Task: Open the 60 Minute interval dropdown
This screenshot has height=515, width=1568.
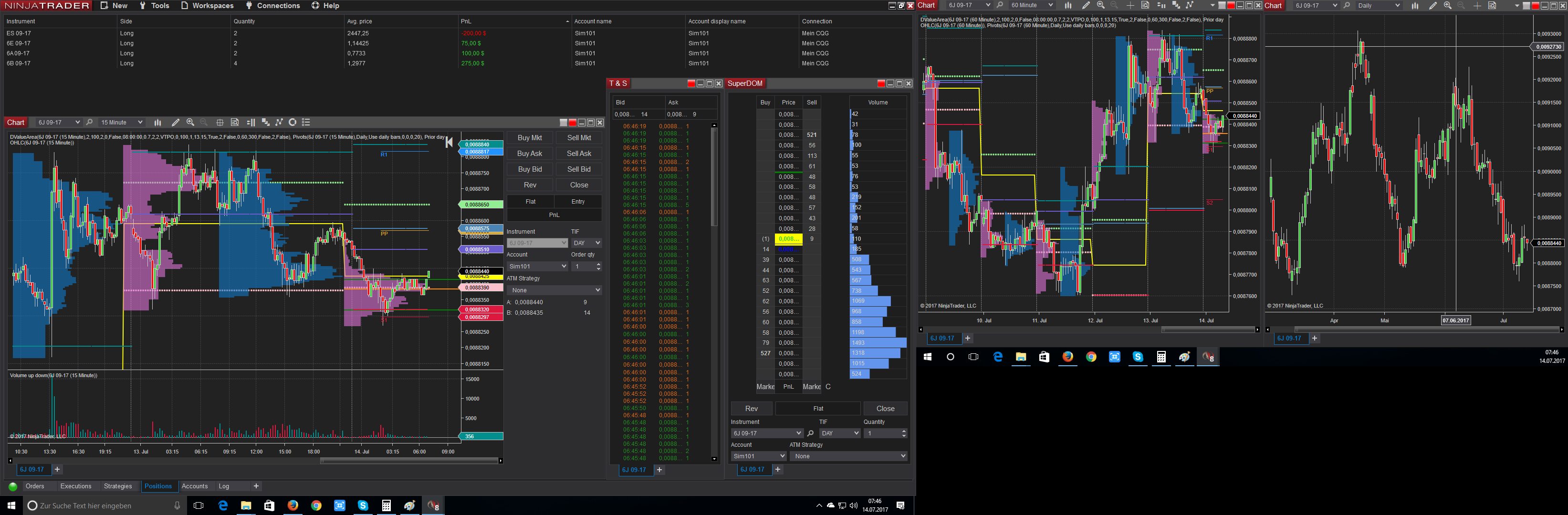Action: [x=1031, y=5]
